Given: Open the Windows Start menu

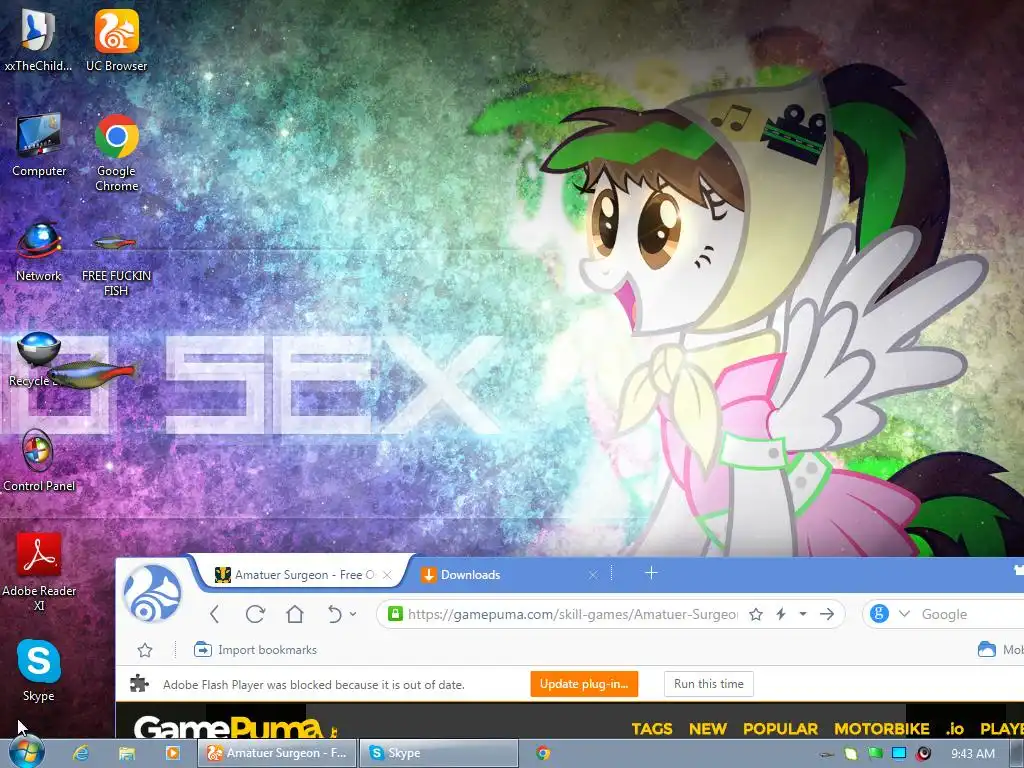Looking at the screenshot, I should coord(26,753).
